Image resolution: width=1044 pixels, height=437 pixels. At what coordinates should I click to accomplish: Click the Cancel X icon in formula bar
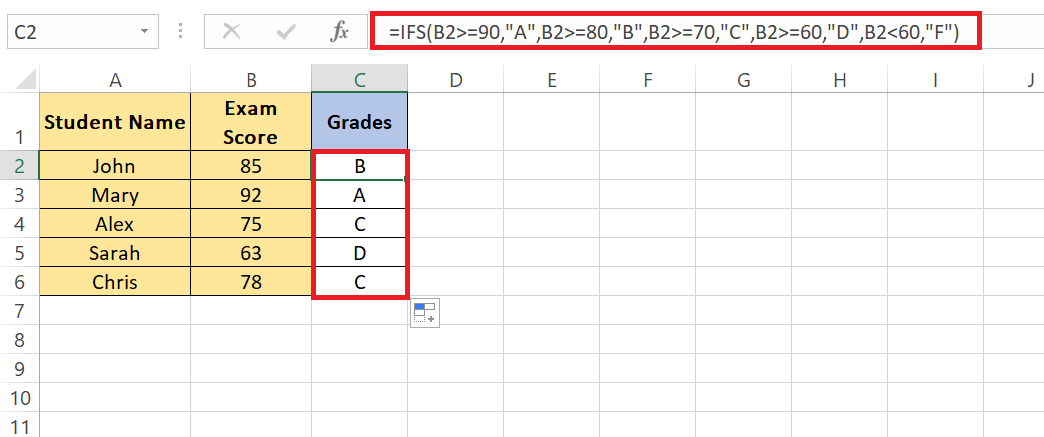click(231, 32)
